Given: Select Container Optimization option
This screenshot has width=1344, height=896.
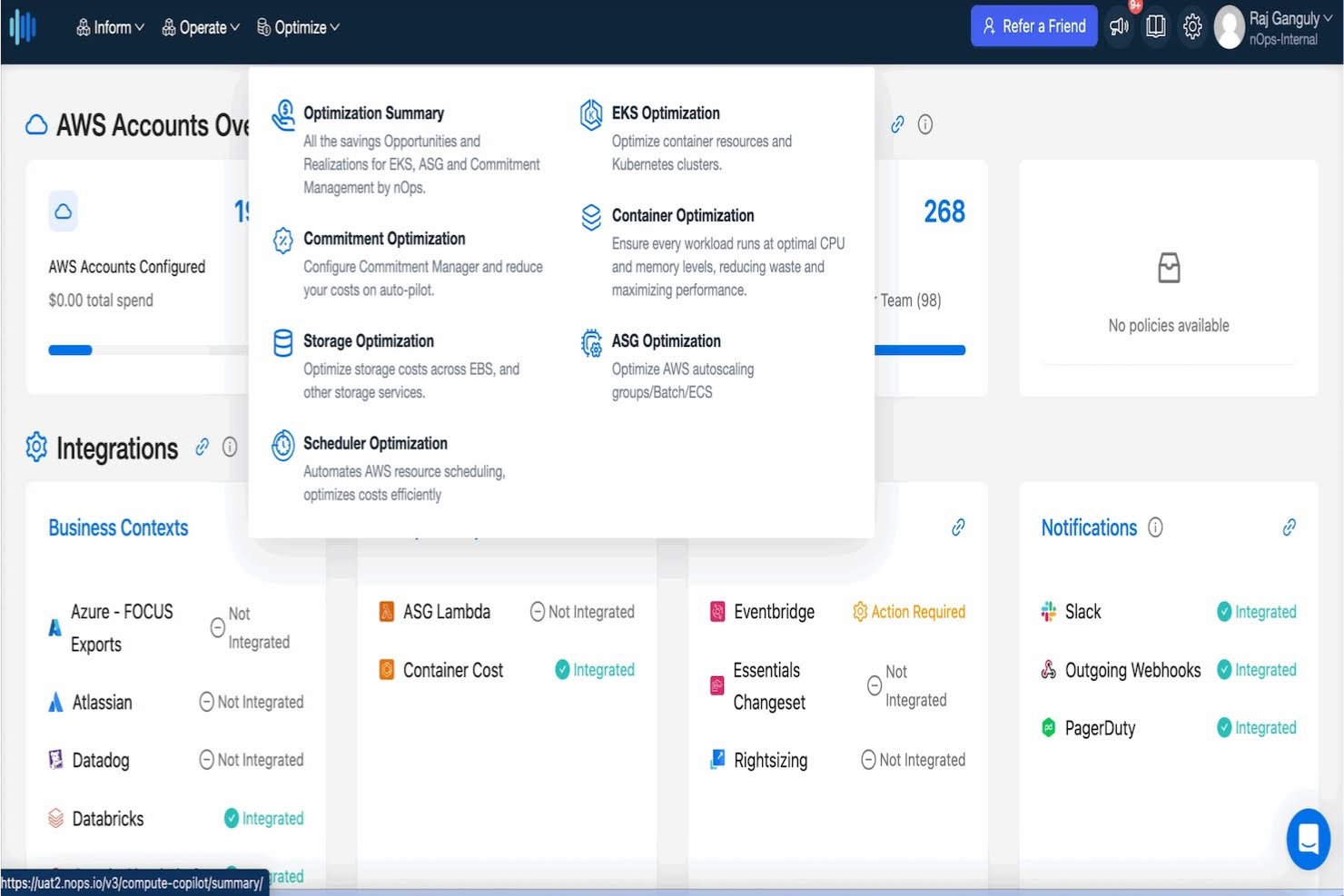Looking at the screenshot, I should [x=683, y=215].
